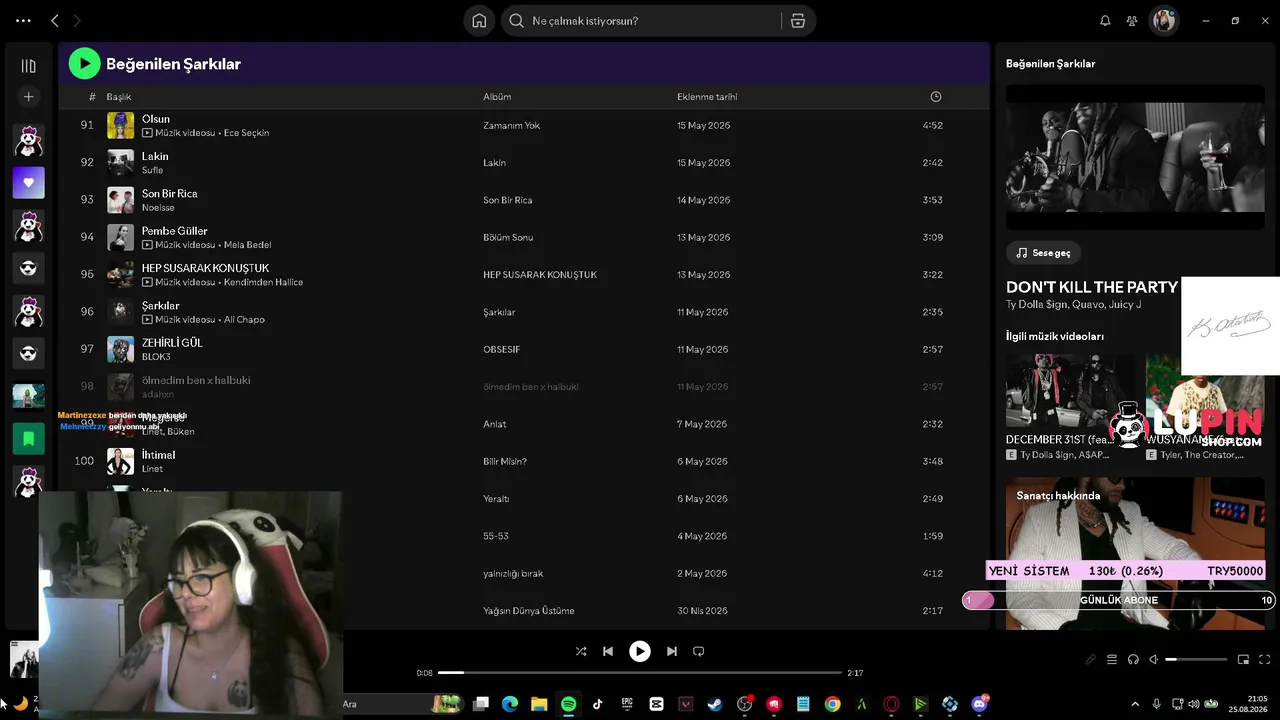Open the DON'T KILL THE PARTY title

(x=1092, y=287)
